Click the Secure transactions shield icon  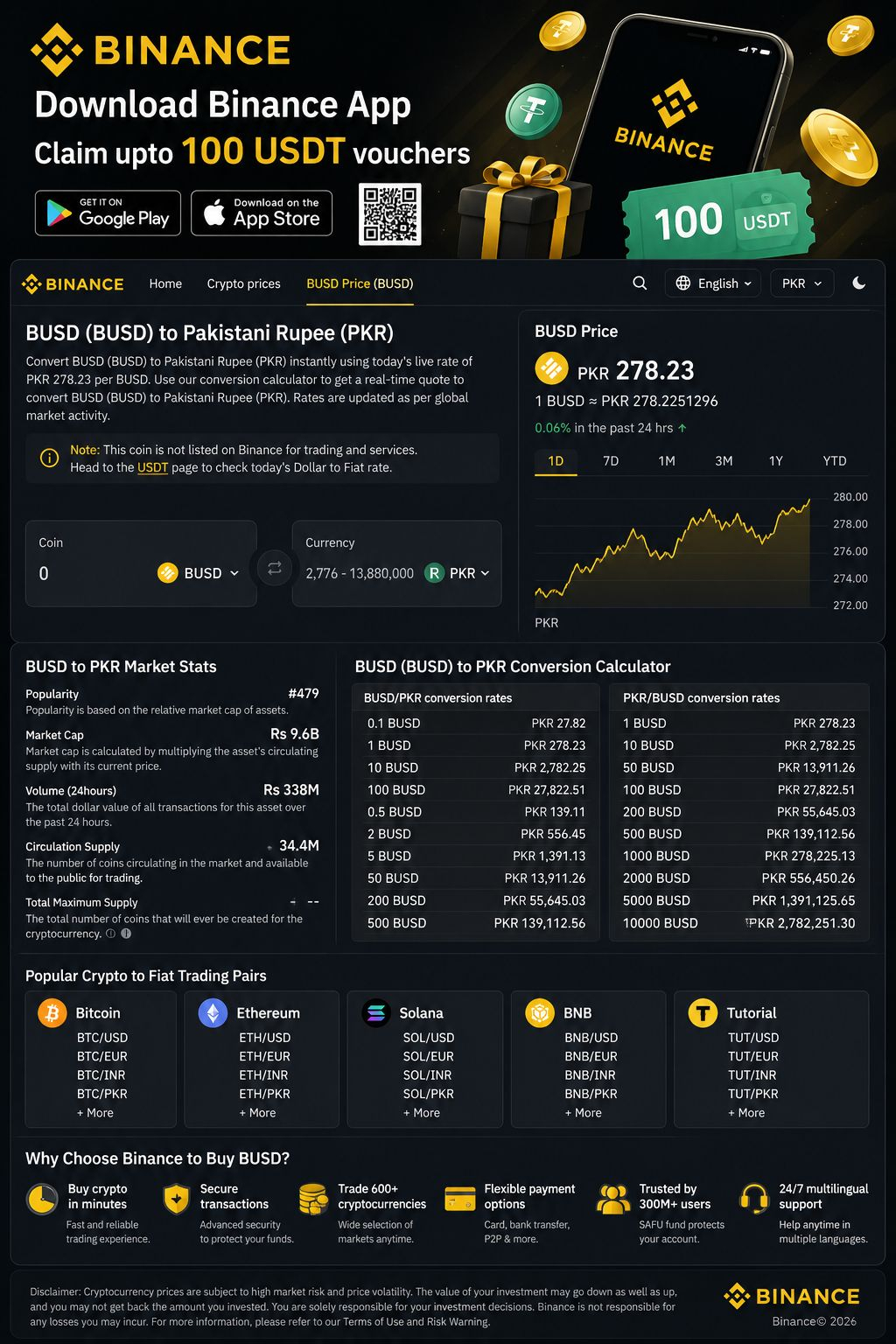tap(177, 1199)
